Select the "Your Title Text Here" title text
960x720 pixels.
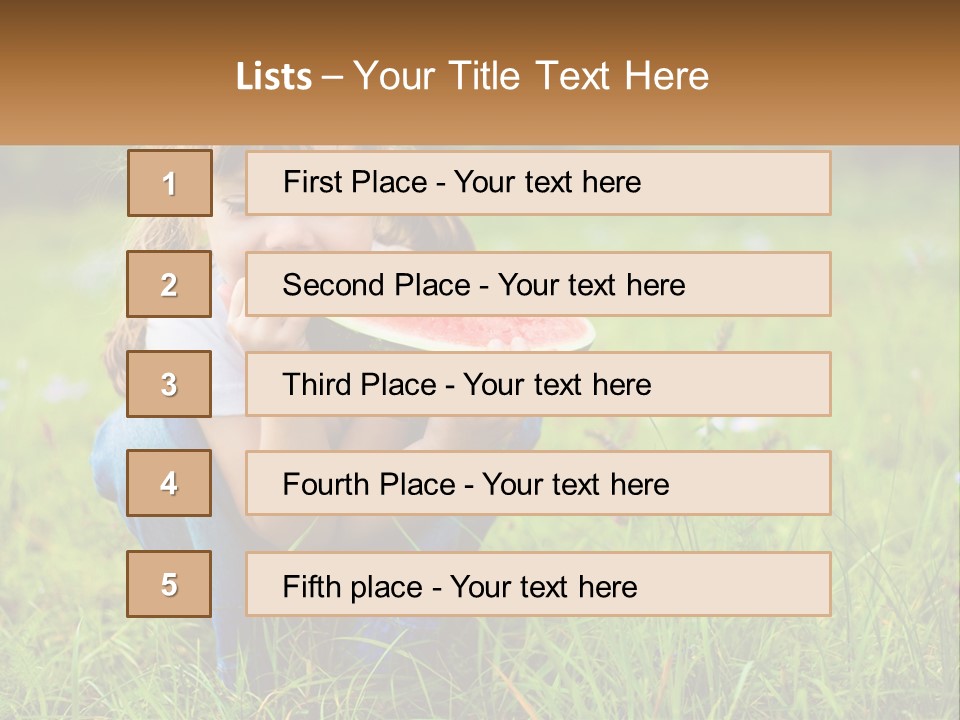(x=531, y=76)
